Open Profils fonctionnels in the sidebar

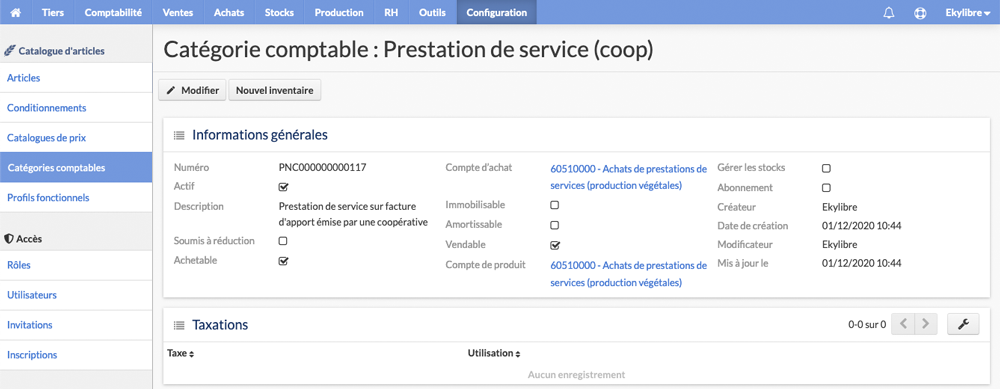76,198
